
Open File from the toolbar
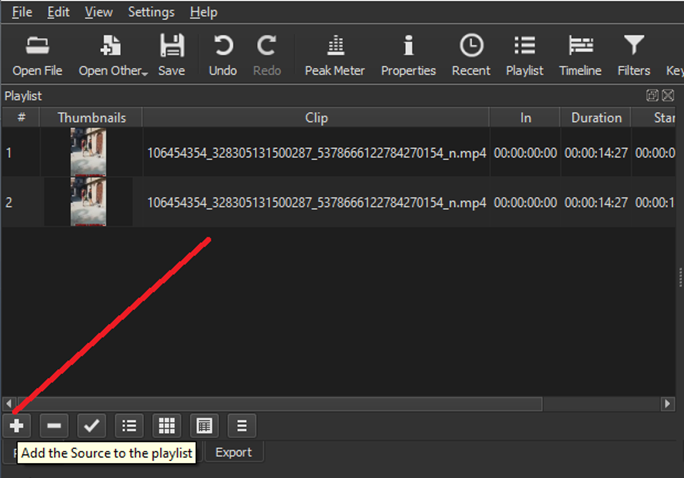click(x=38, y=55)
